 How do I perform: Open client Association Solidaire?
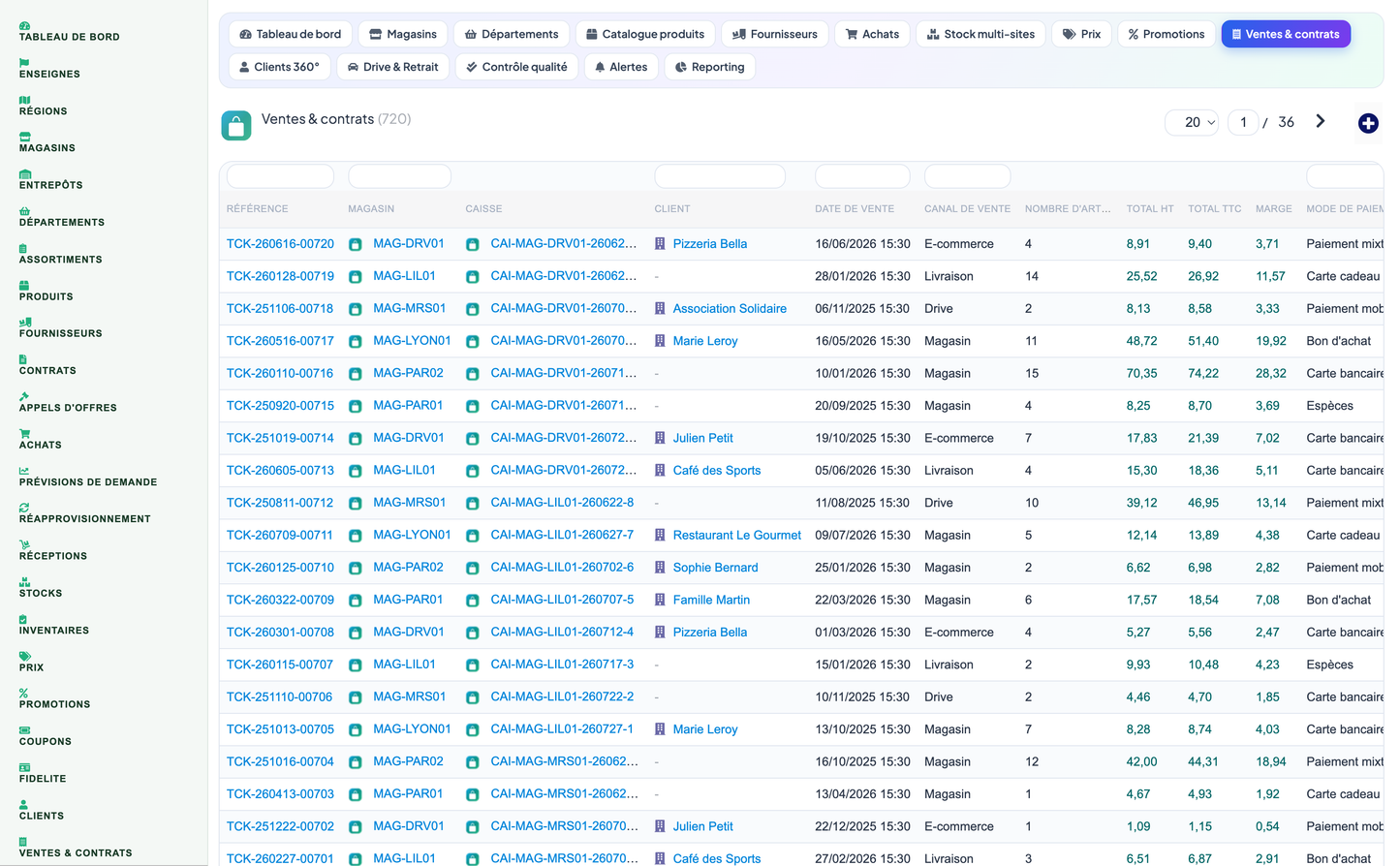730,309
